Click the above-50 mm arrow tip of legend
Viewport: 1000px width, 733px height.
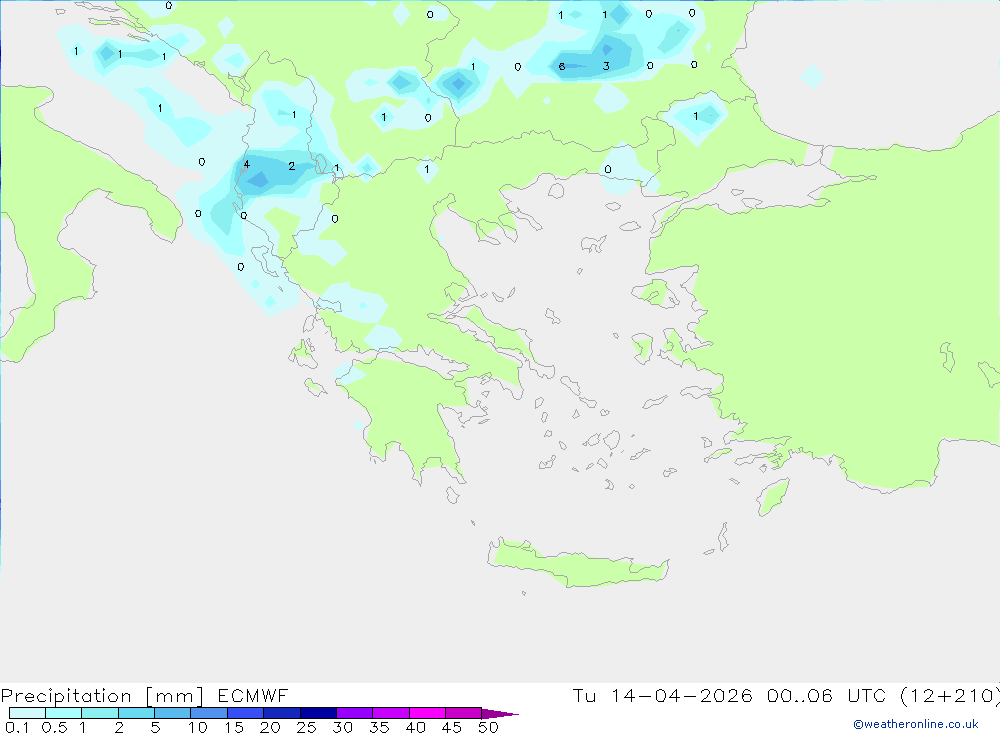[500, 714]
